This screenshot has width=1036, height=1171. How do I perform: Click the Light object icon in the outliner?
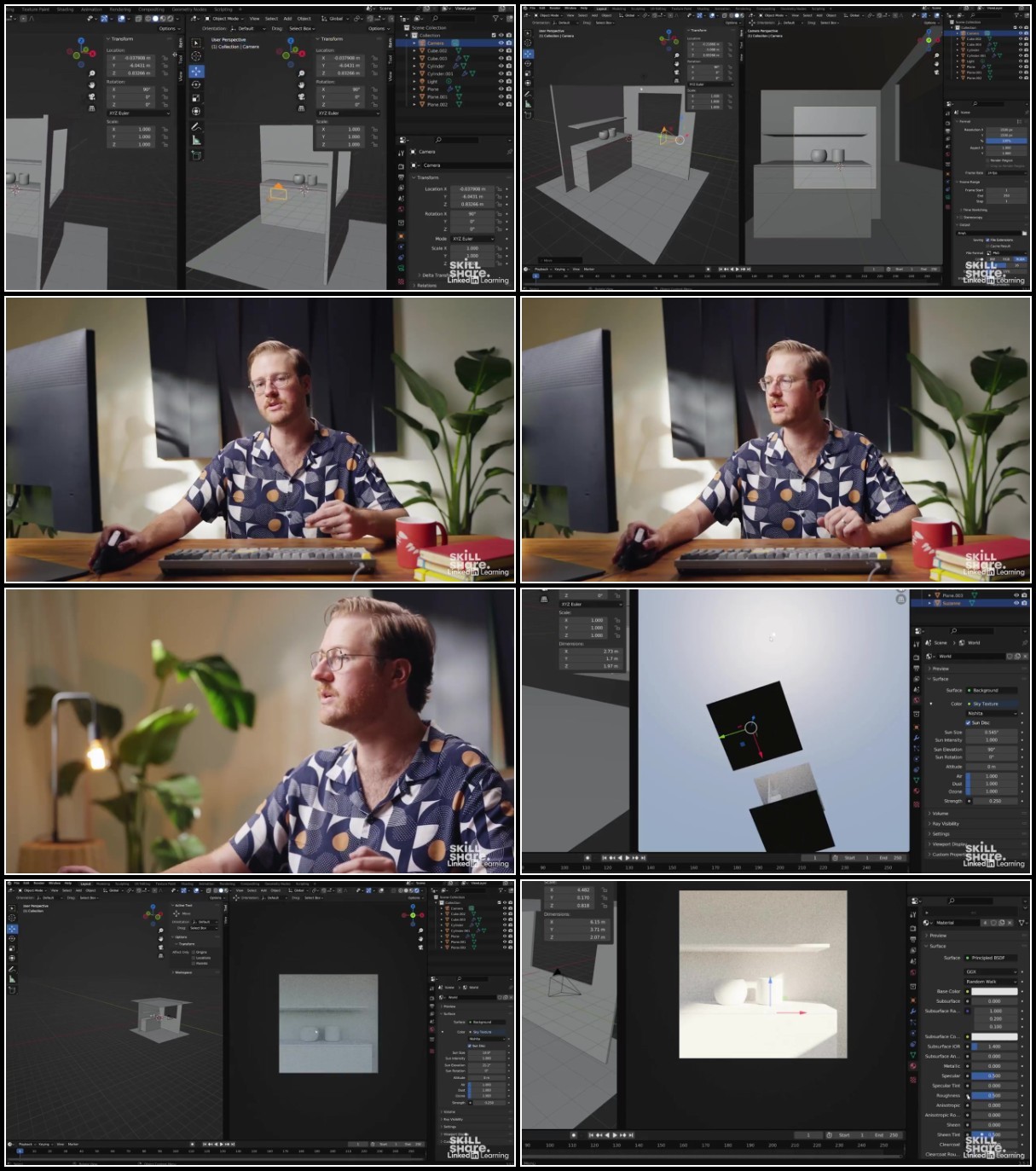point(421,81)
